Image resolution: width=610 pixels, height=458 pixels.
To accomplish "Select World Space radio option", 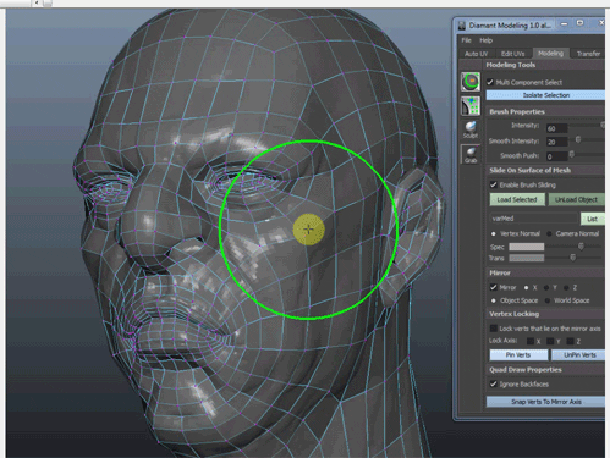I will pyautogui.click(x=547, y=300).
